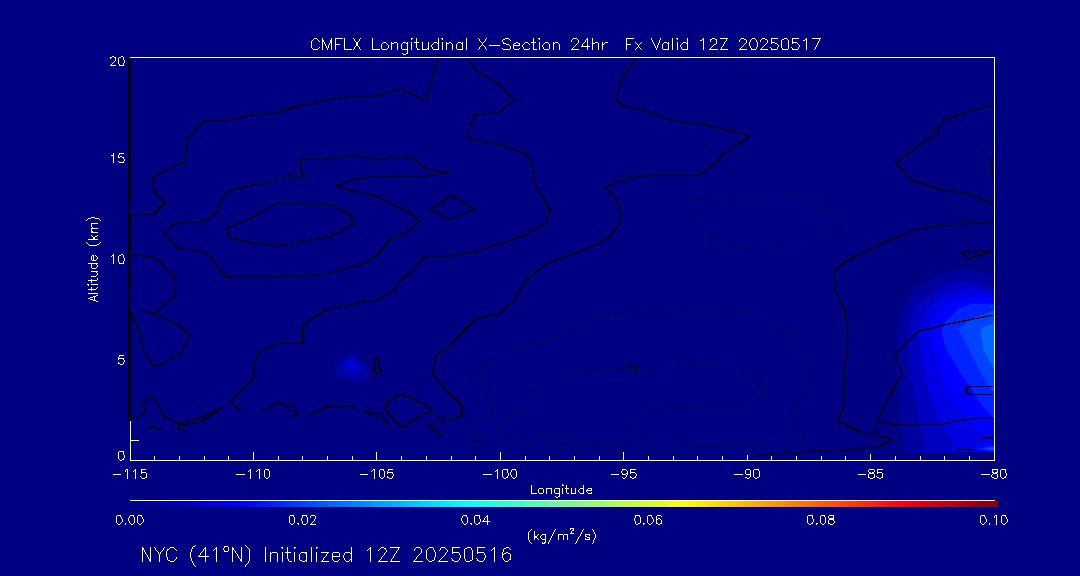
Task: Click the '0.08' colorbar value label
Action: [x=821, y=520]
